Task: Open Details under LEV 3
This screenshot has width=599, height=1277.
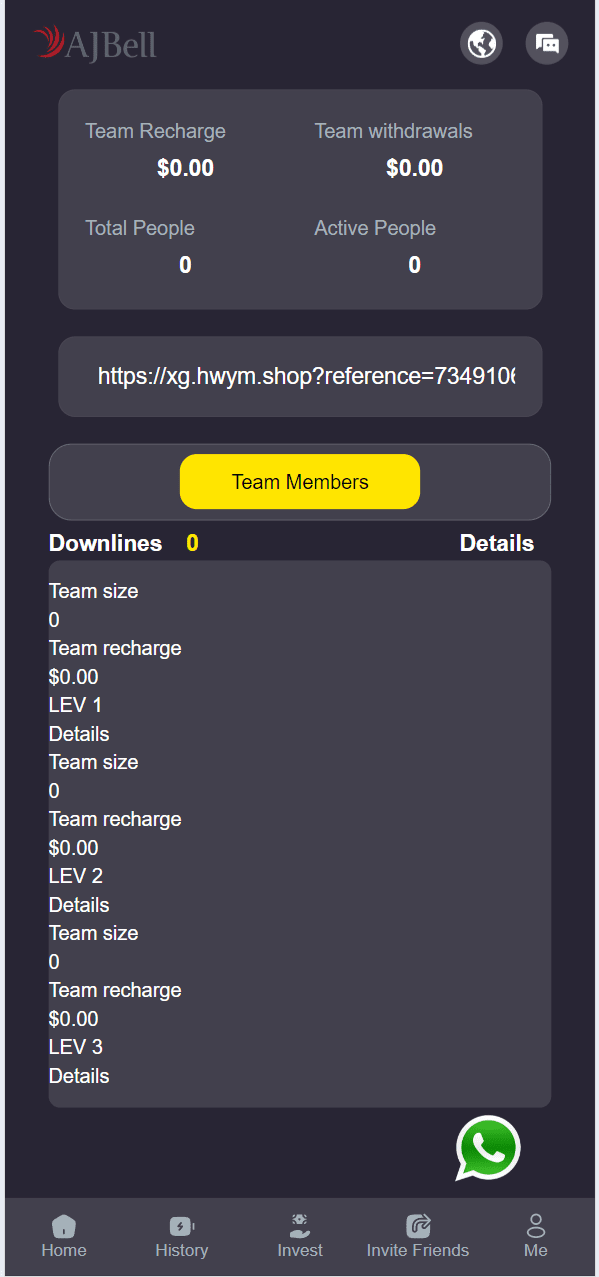Action: point(79,1076)
